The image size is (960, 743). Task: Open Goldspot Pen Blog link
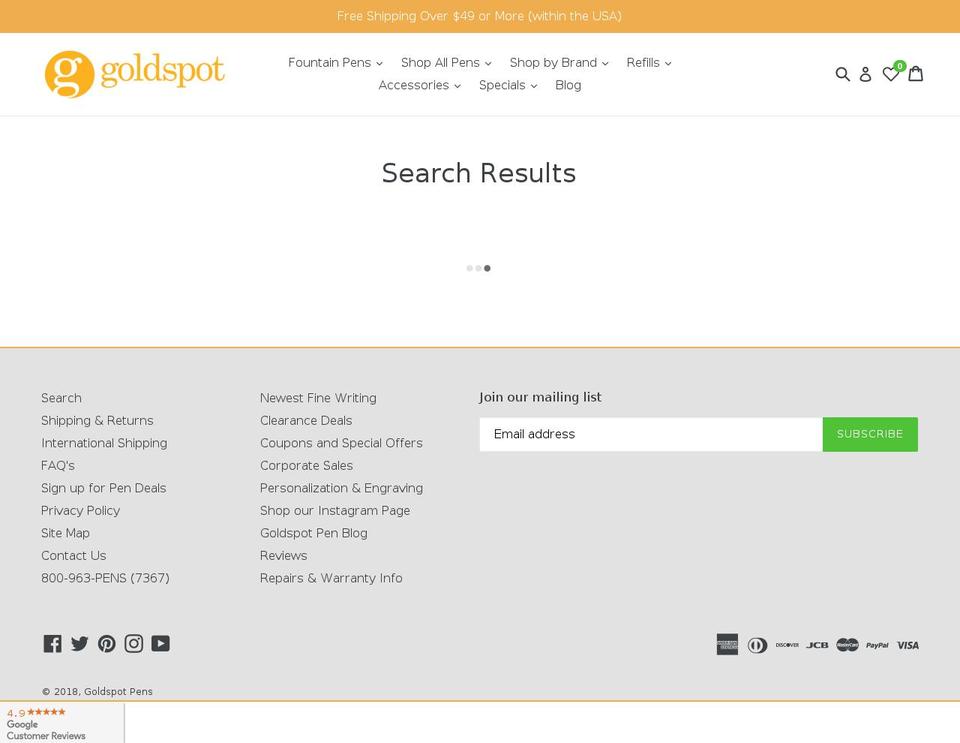pos(313,533)
